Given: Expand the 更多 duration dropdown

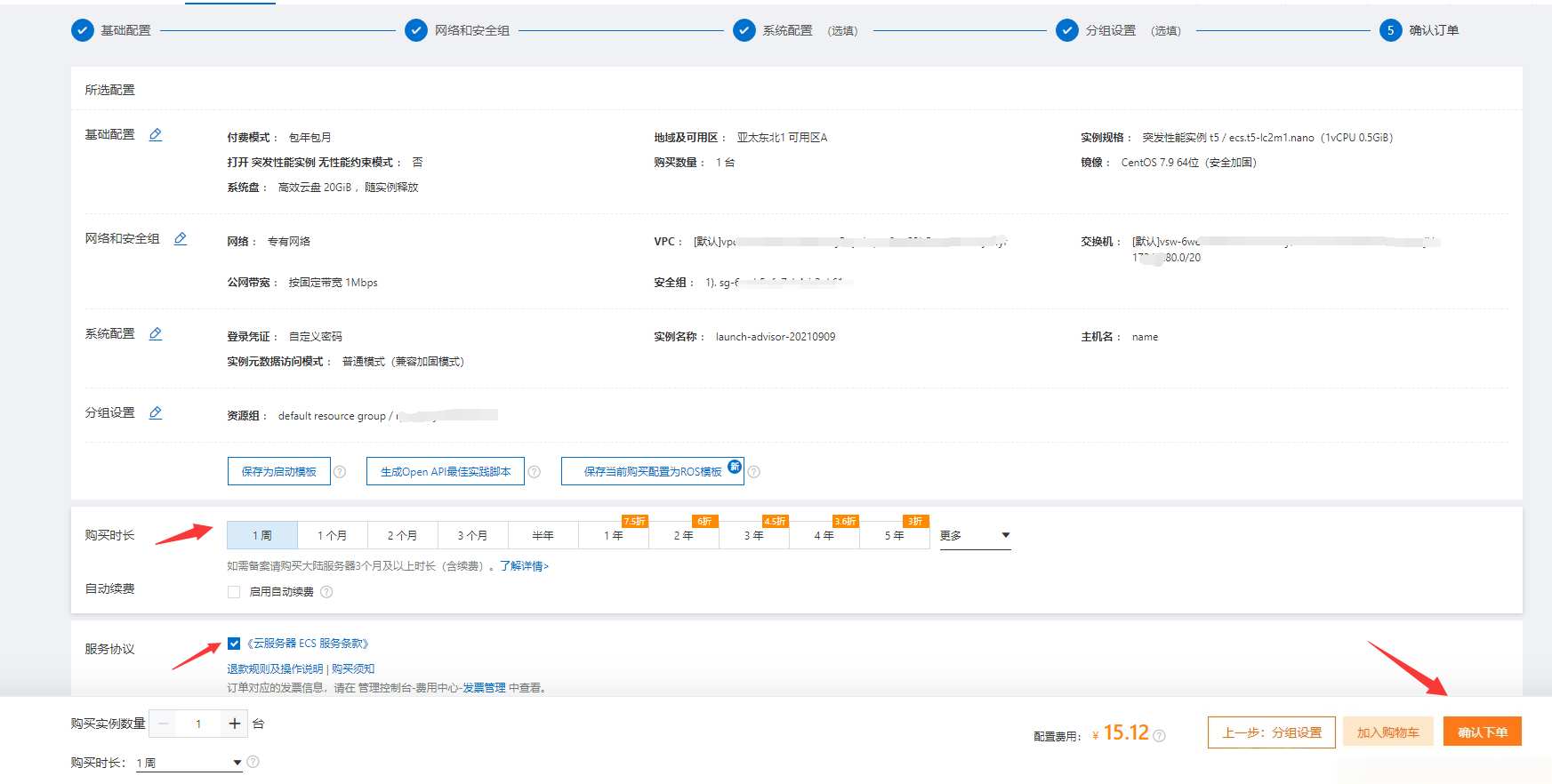Looking at the screenshot, I should tap(975, 536).
